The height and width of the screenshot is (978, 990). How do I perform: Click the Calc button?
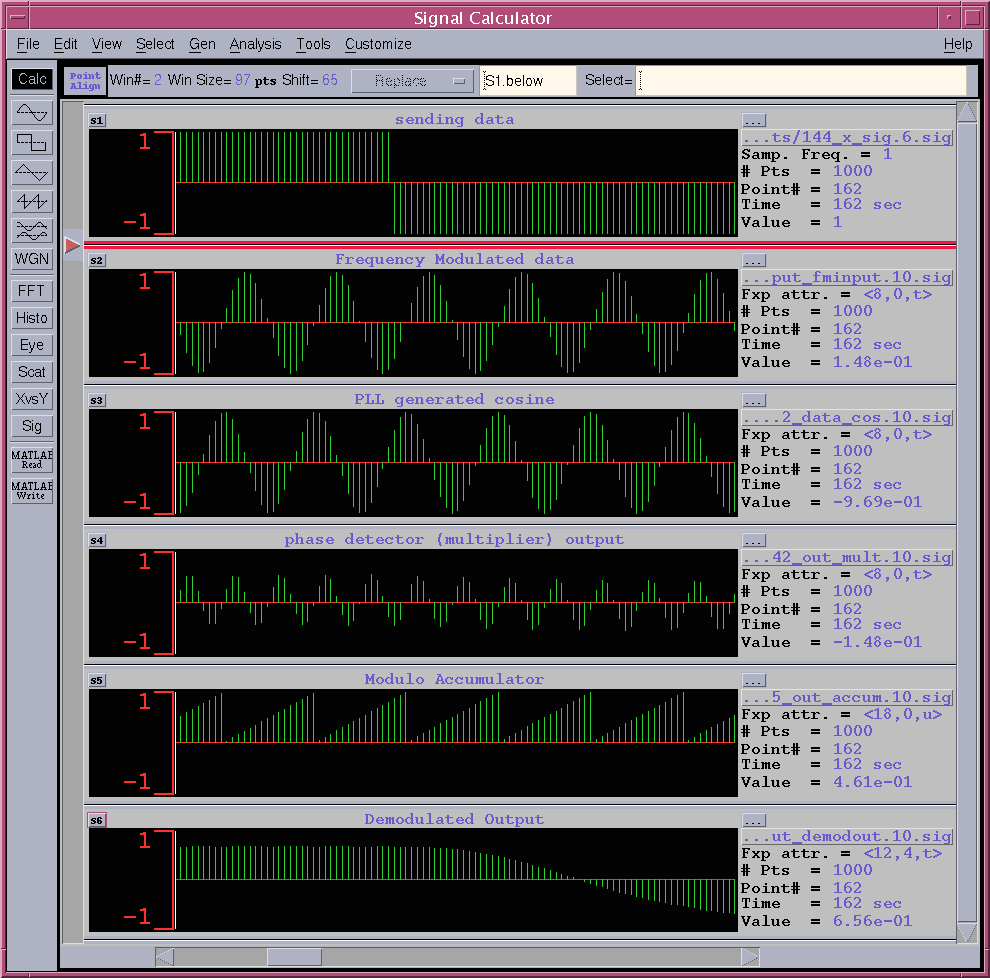pyautogui.click(x=32, y=79)
